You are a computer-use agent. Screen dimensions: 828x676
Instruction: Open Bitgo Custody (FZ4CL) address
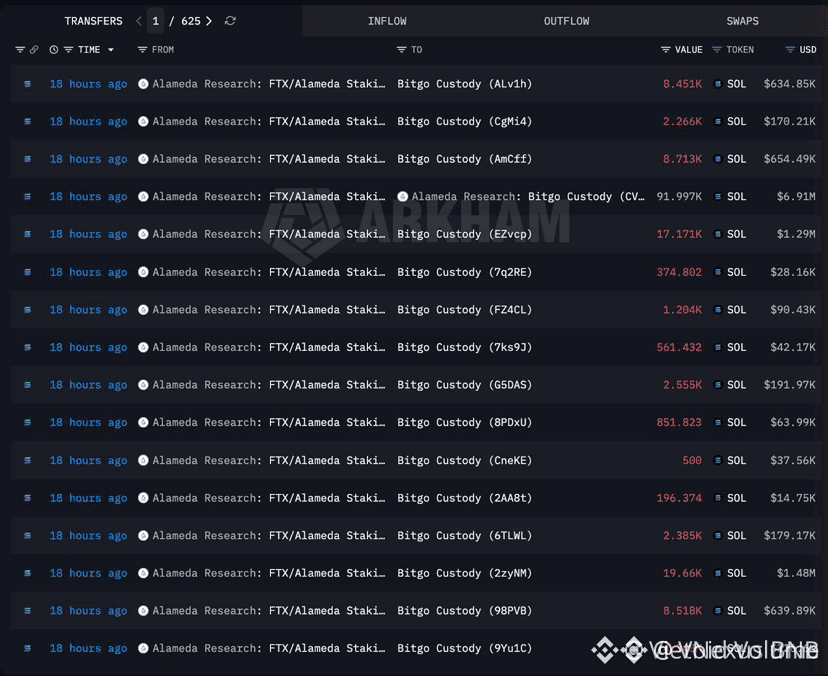(x=465, y=309)
